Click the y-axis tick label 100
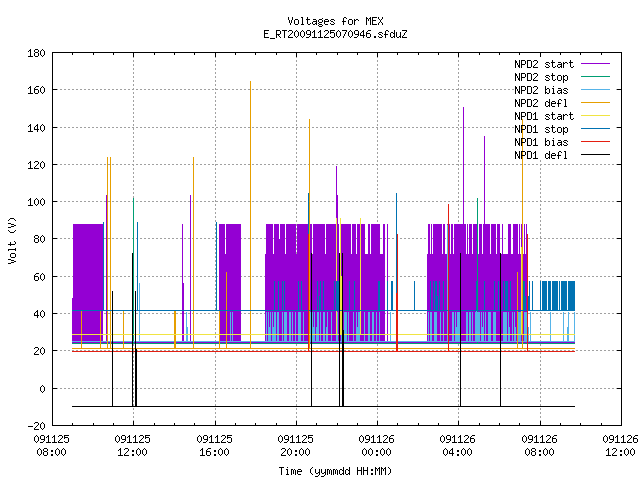This screenshot has width=640, height=480. (x=36, y=202)
